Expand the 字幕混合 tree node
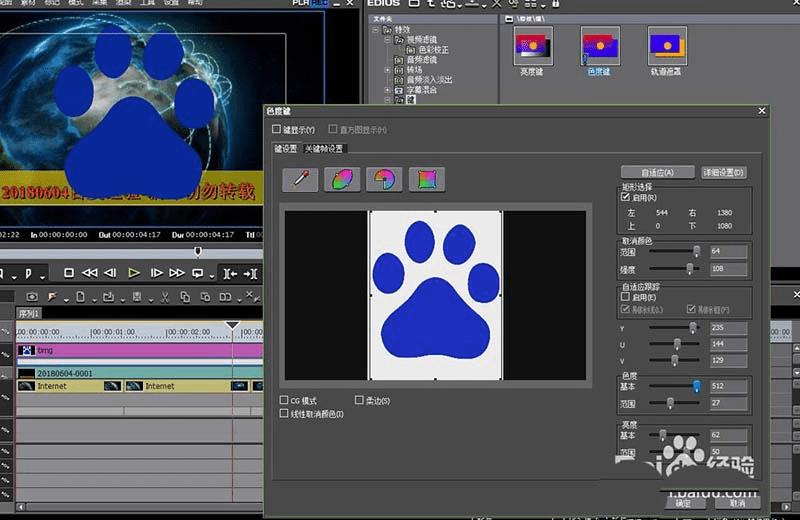The image size is (800, 520). click(x=388, y=90)
